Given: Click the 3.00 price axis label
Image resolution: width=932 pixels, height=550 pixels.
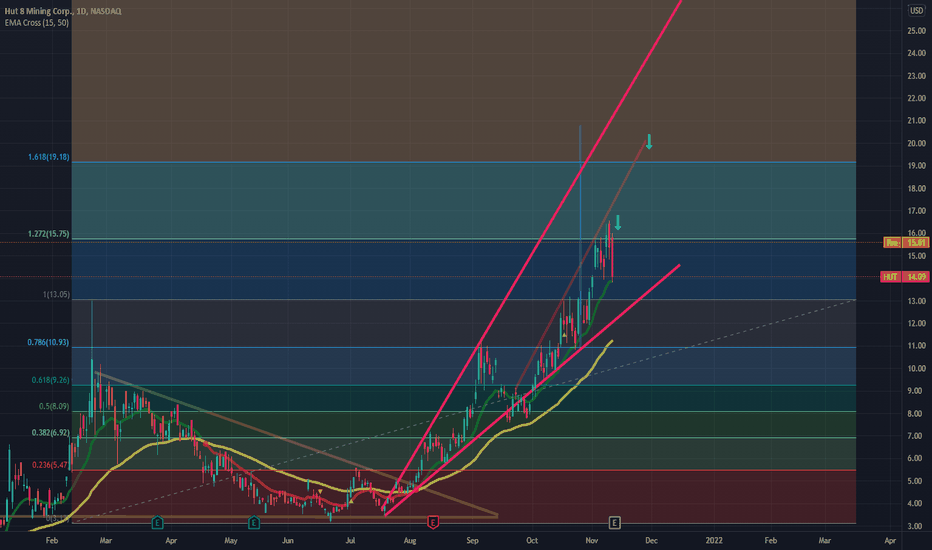Looking at the screenshot, I should (917, 526).
